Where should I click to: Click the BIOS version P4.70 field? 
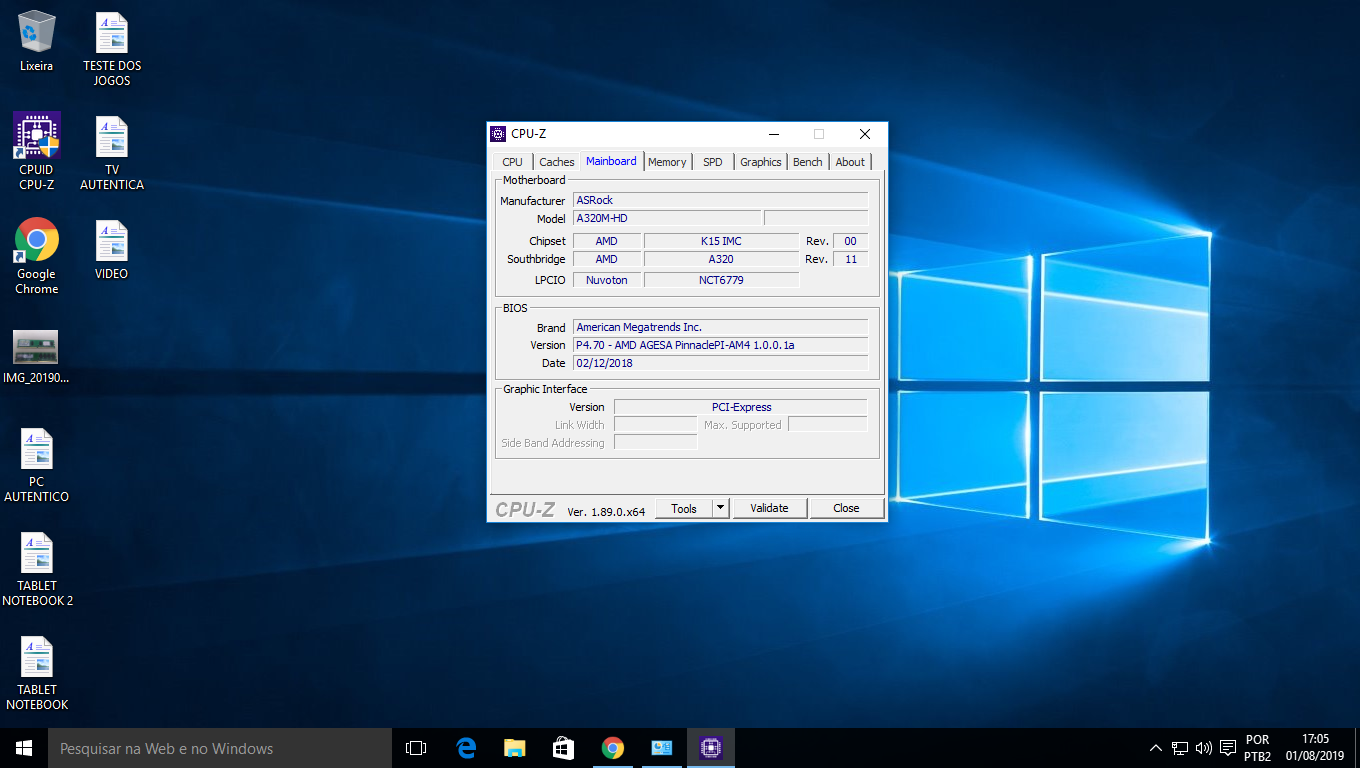(x=720, y=345)
